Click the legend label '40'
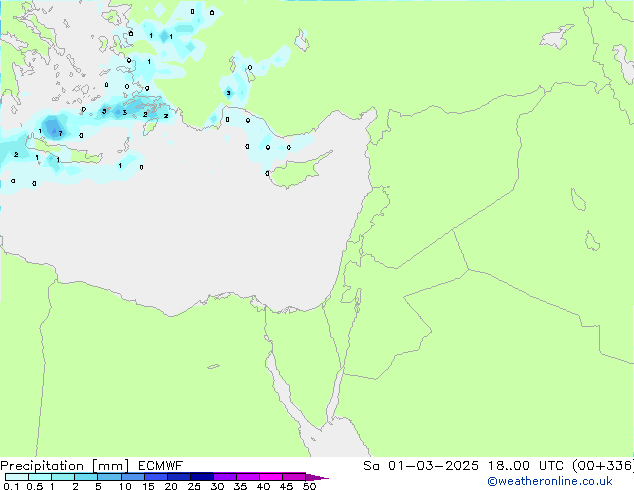This screenshot has height=490, width=634. pos(263,486)
